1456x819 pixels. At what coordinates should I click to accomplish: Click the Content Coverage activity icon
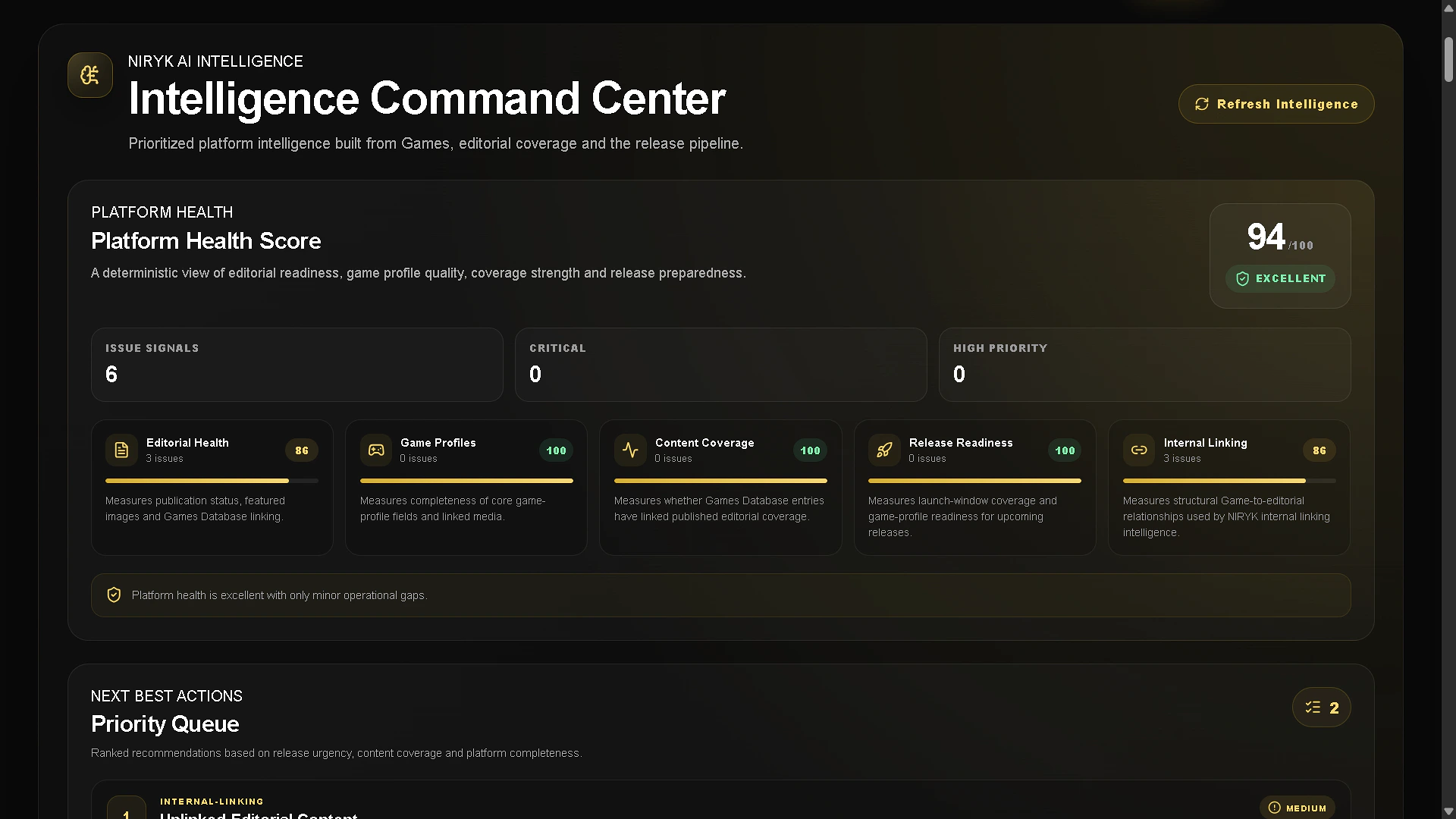[x=630, y=450]
